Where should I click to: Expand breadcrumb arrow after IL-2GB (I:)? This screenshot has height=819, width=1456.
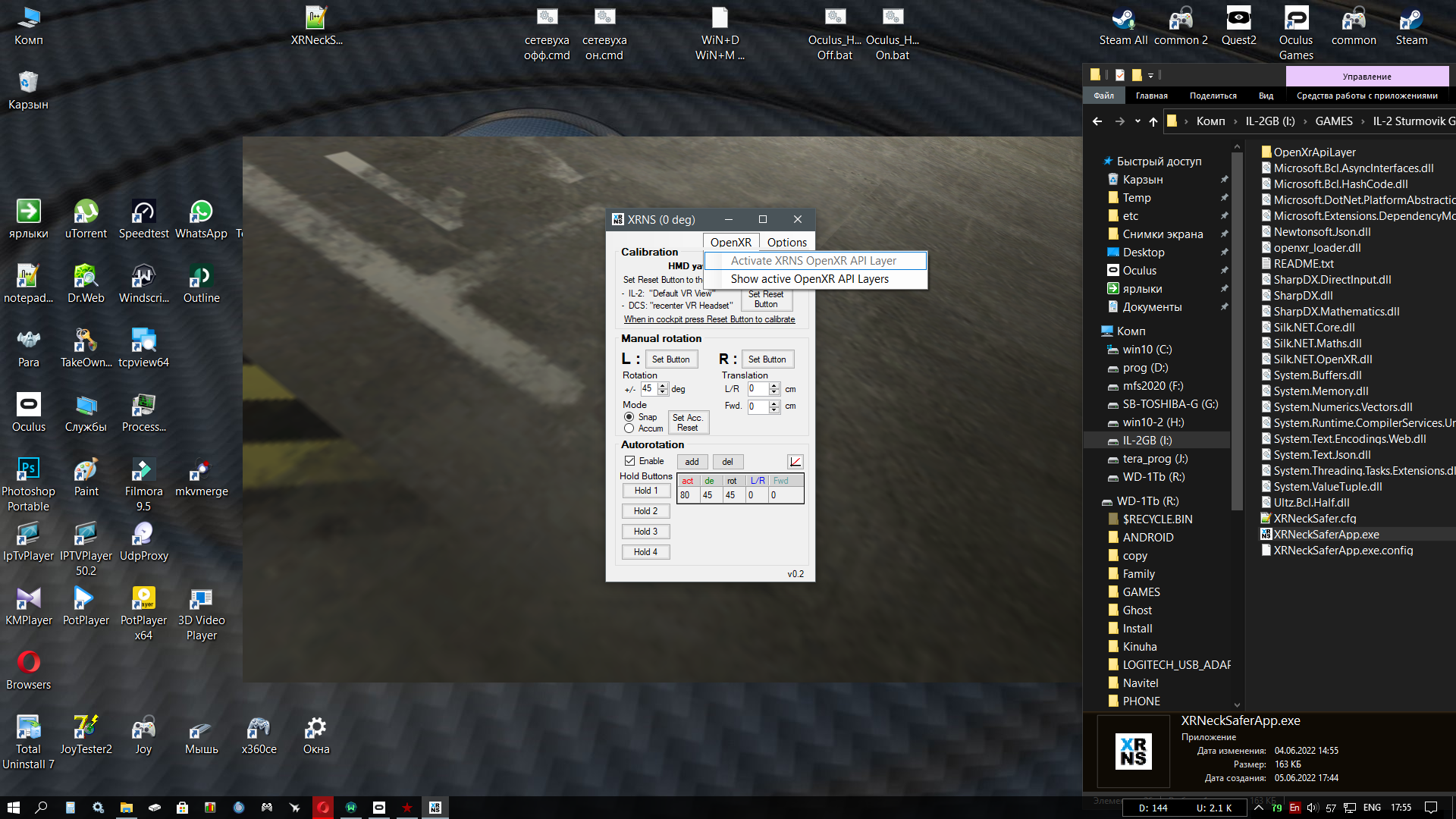[1305, 121]
